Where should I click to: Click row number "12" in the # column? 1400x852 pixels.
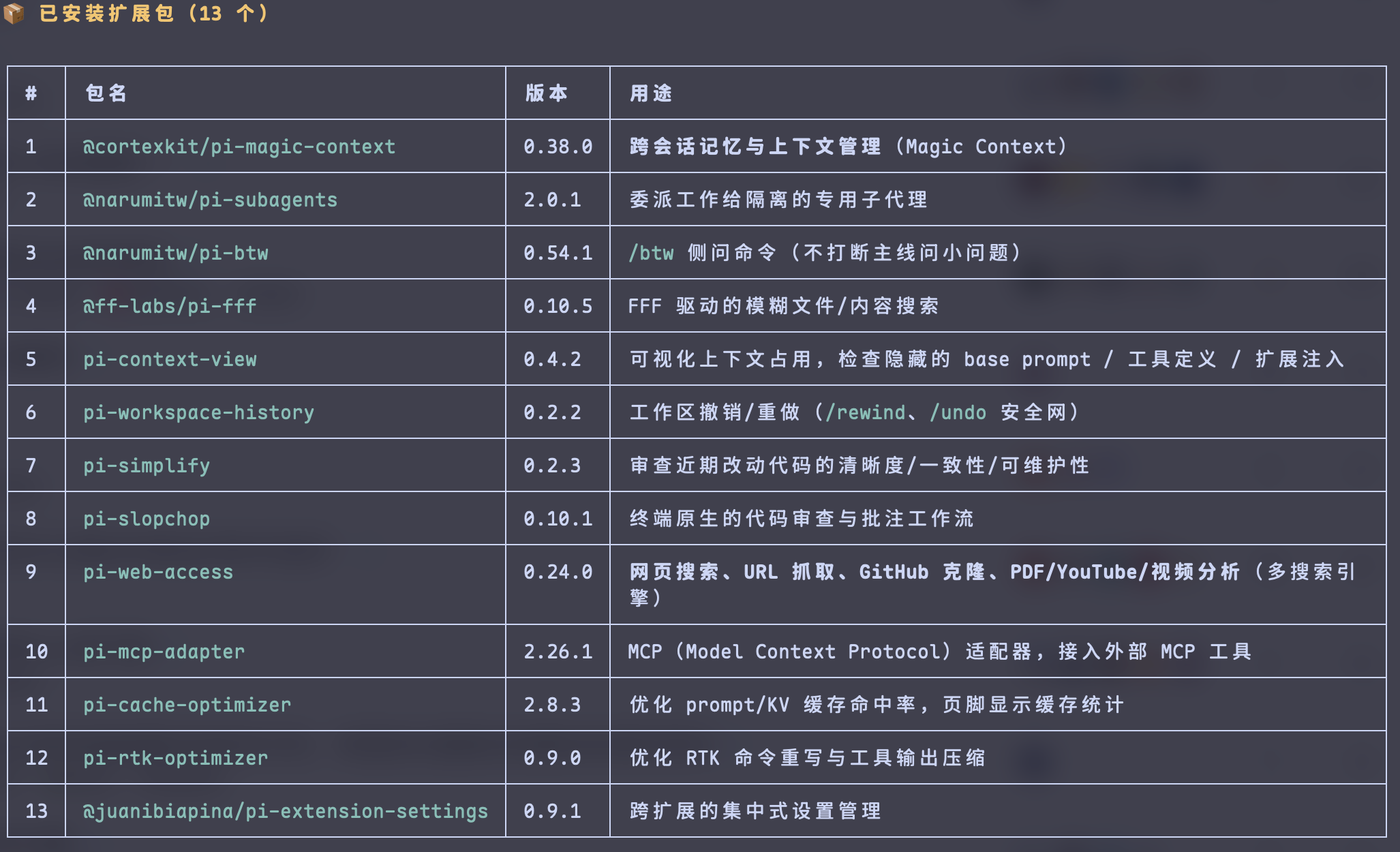[37, 758]
